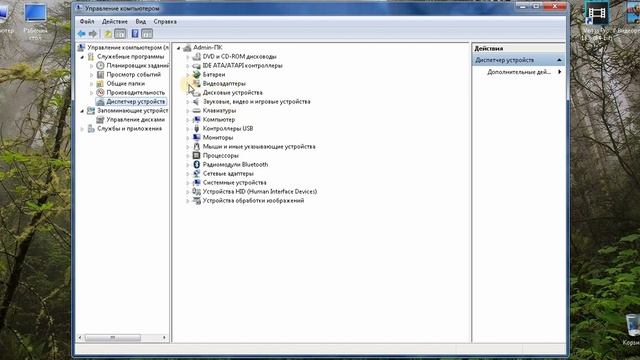Click the Клавиатуры keyboard icon

click(196, 111)
